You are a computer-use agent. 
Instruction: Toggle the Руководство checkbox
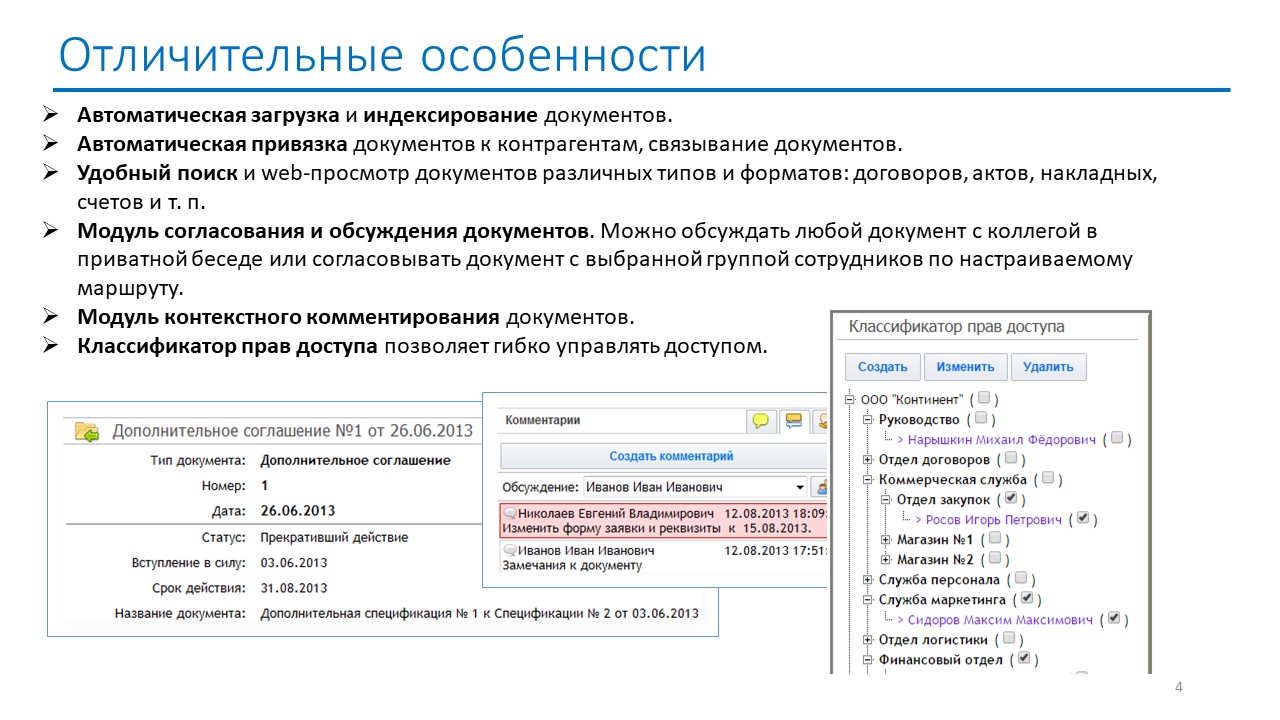(x=980, y=419)
